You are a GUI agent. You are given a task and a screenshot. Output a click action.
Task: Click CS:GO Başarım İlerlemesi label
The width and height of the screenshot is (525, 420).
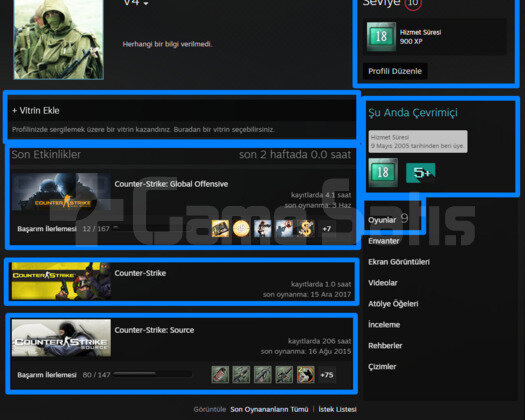47,229
